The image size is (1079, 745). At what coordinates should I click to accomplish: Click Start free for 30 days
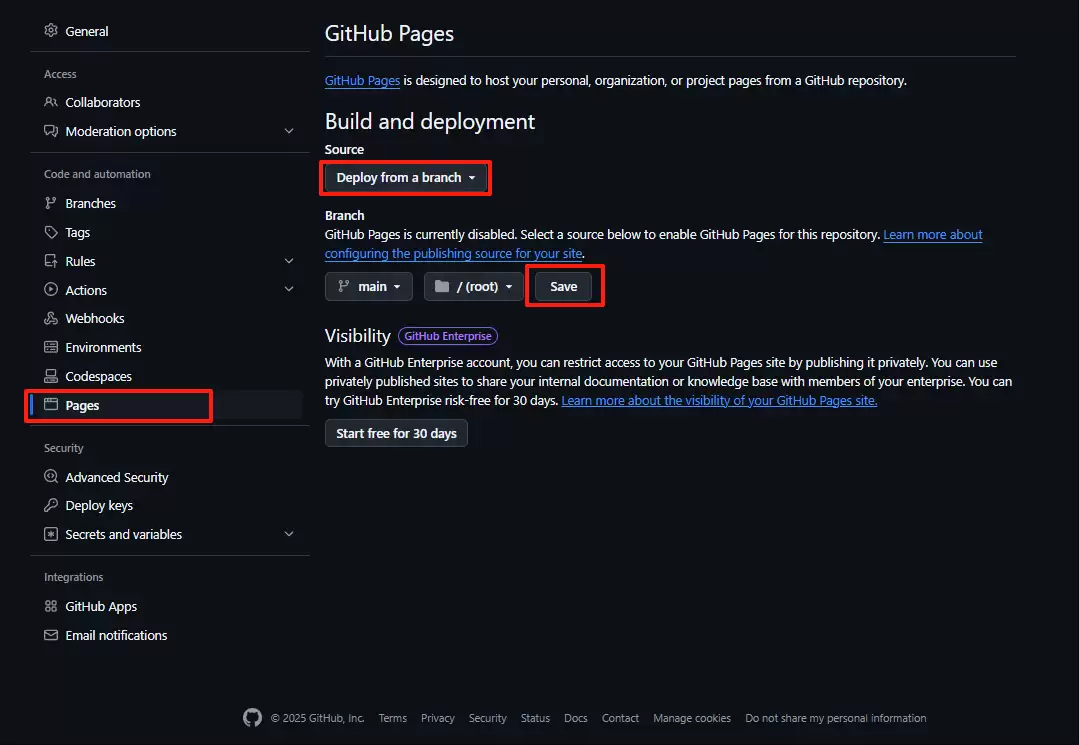point(396,433)
